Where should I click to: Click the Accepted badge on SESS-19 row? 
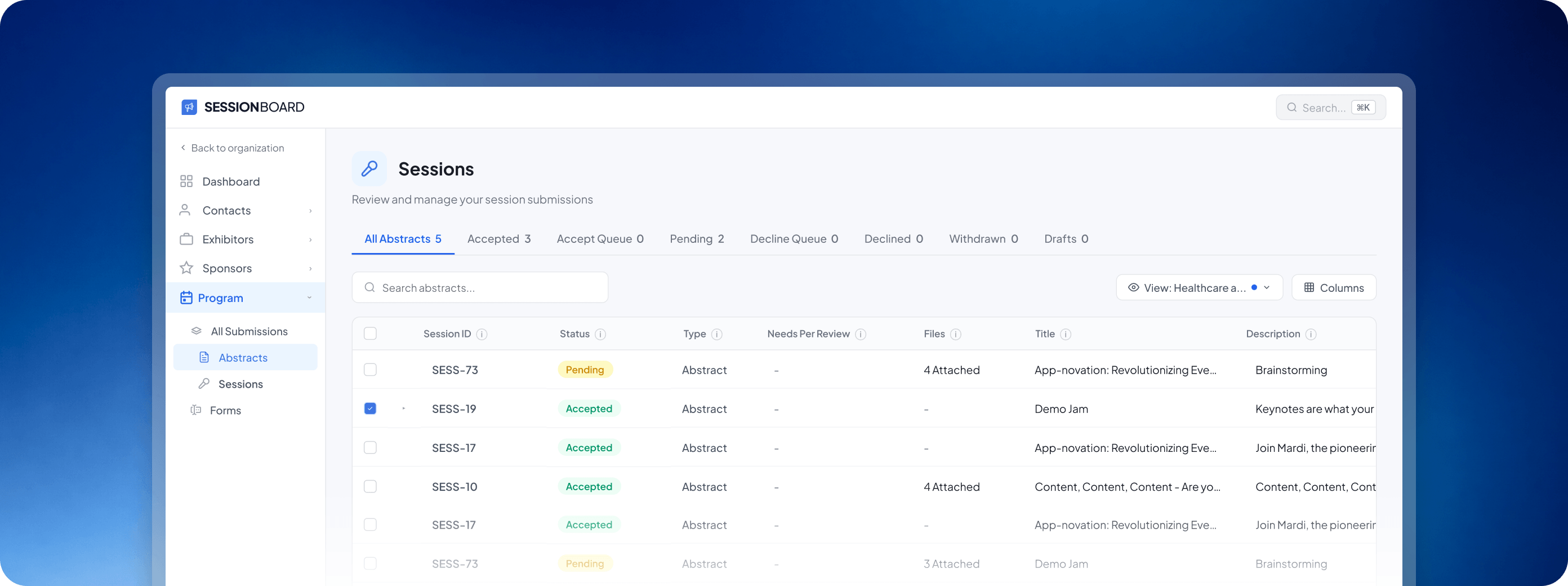[x=589, y=409]
